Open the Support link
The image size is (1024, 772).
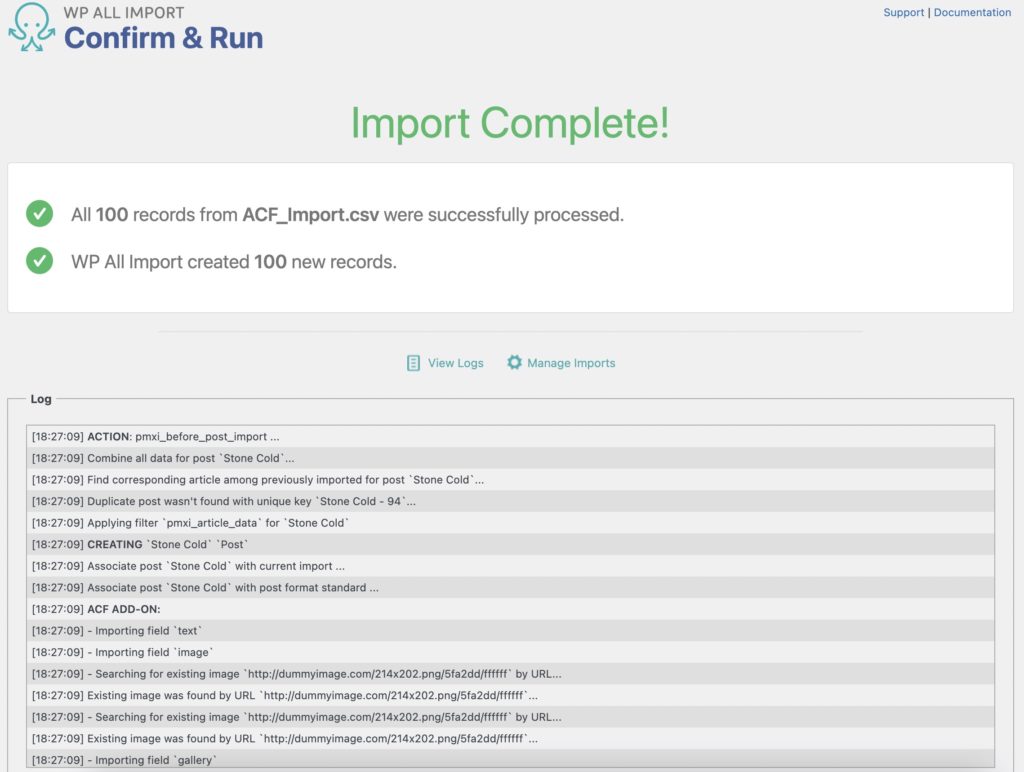tap(903, 12)
